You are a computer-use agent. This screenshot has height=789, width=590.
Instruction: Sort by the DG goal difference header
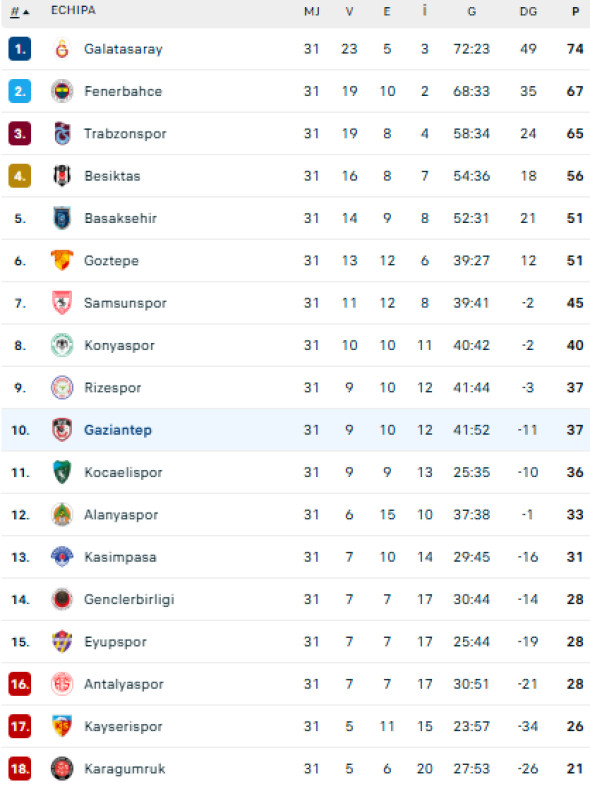(528, 11)
